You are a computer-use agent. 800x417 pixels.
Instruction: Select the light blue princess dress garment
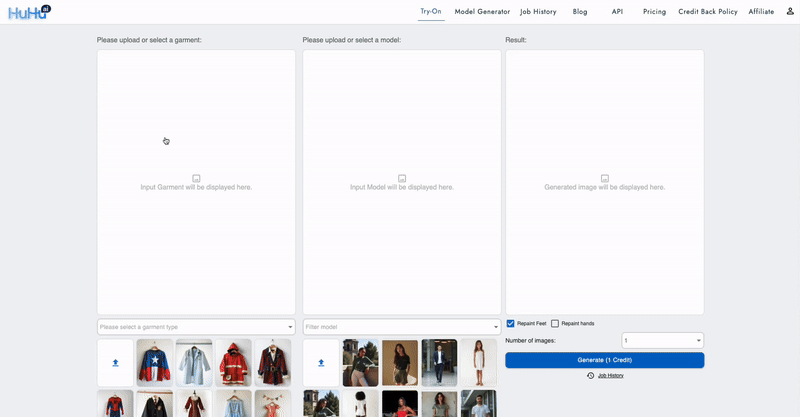(233, 404)
